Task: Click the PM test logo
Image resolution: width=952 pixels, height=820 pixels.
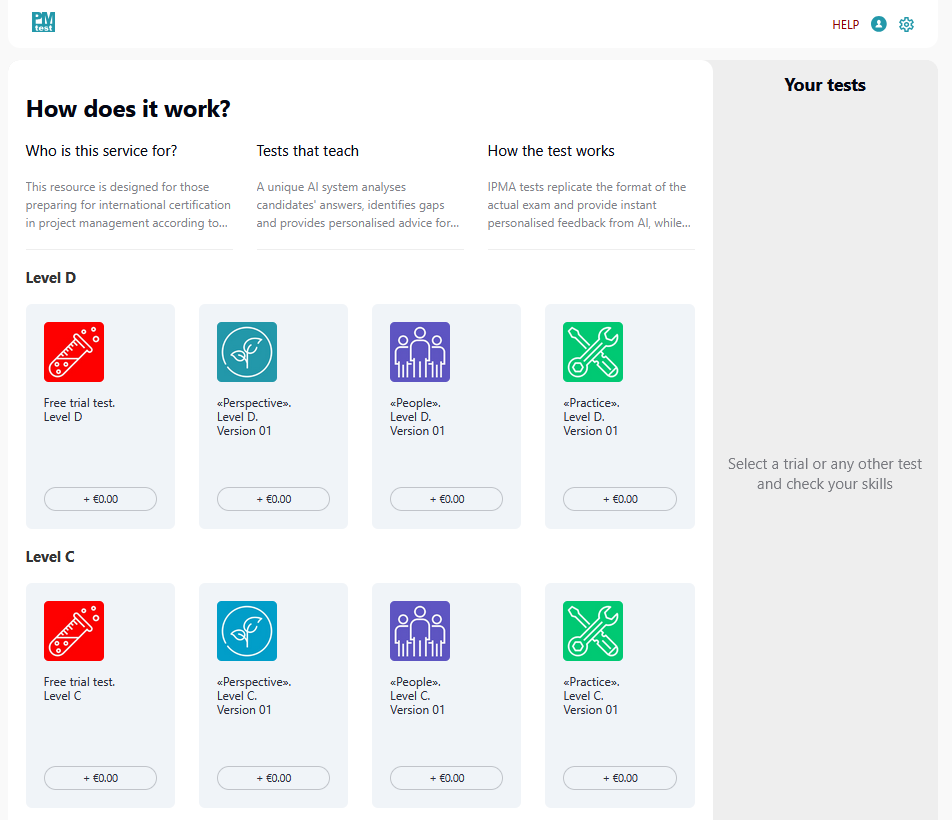Action: click(x=43, y=22)
